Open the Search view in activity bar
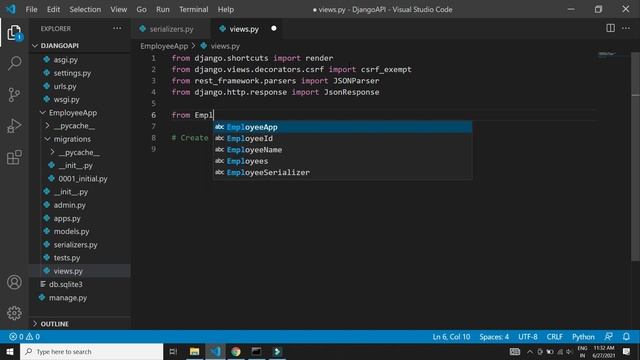 coord(14,63)
